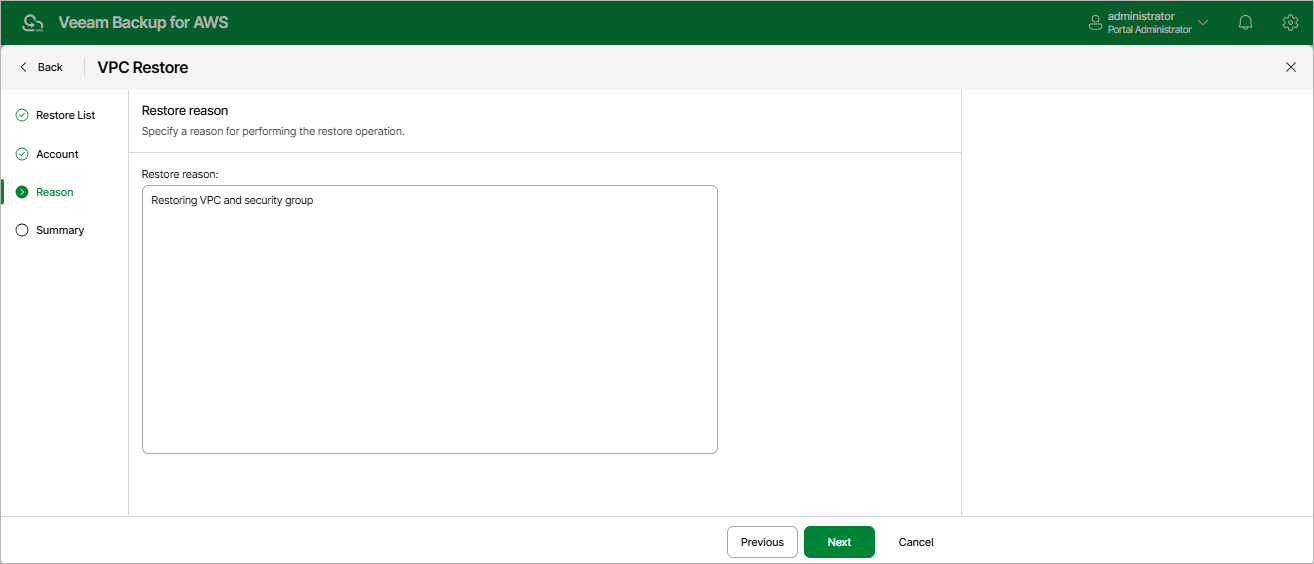Click the 'Restore reason:' field label
The width and height of the screenshot is (1314, 564).
180,174
